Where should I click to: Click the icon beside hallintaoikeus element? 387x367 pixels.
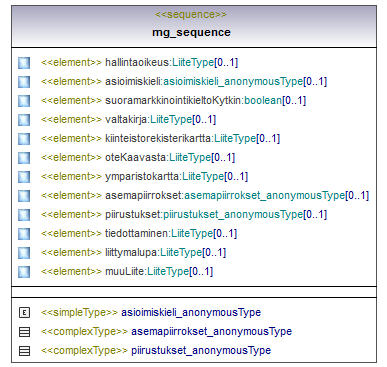(x=24, y=63)
